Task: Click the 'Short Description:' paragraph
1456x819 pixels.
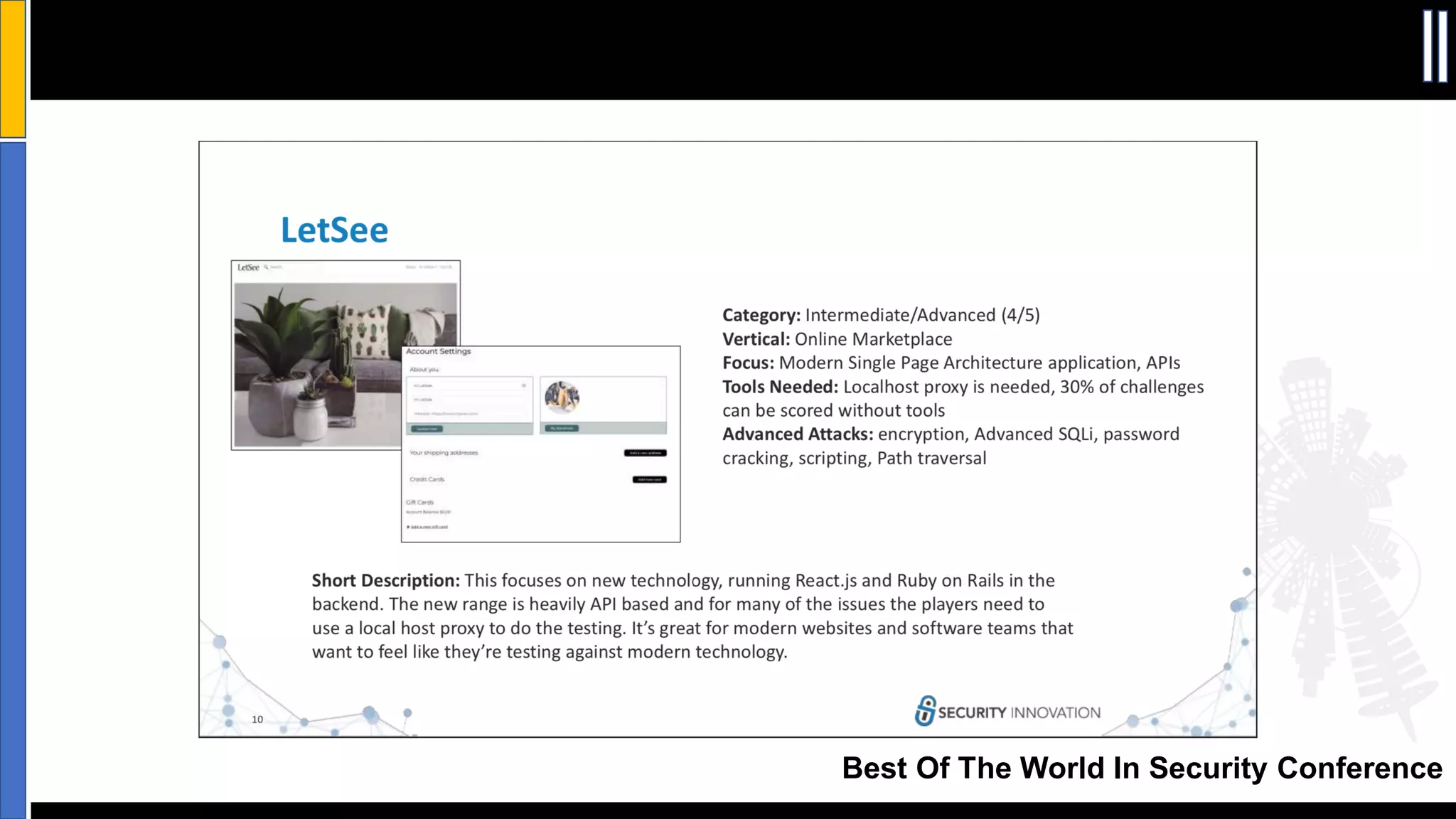Action: (692, 616)
